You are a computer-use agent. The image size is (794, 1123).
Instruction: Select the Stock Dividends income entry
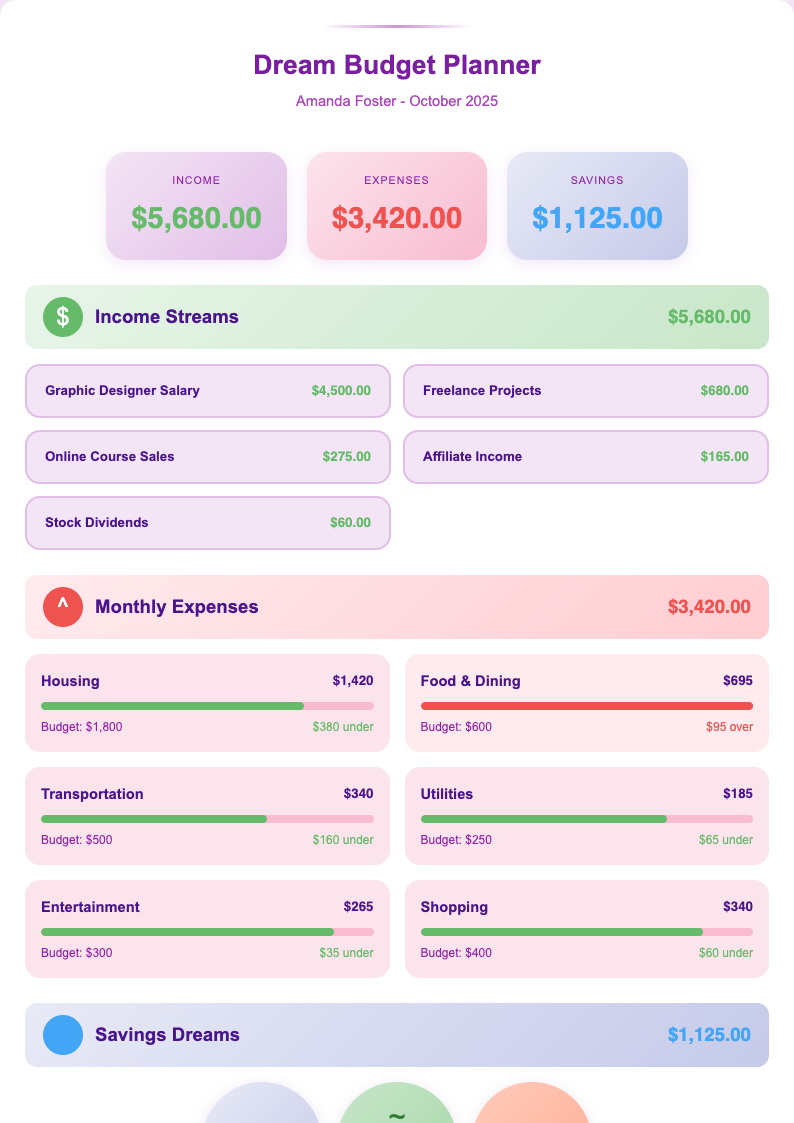point(207,522)
